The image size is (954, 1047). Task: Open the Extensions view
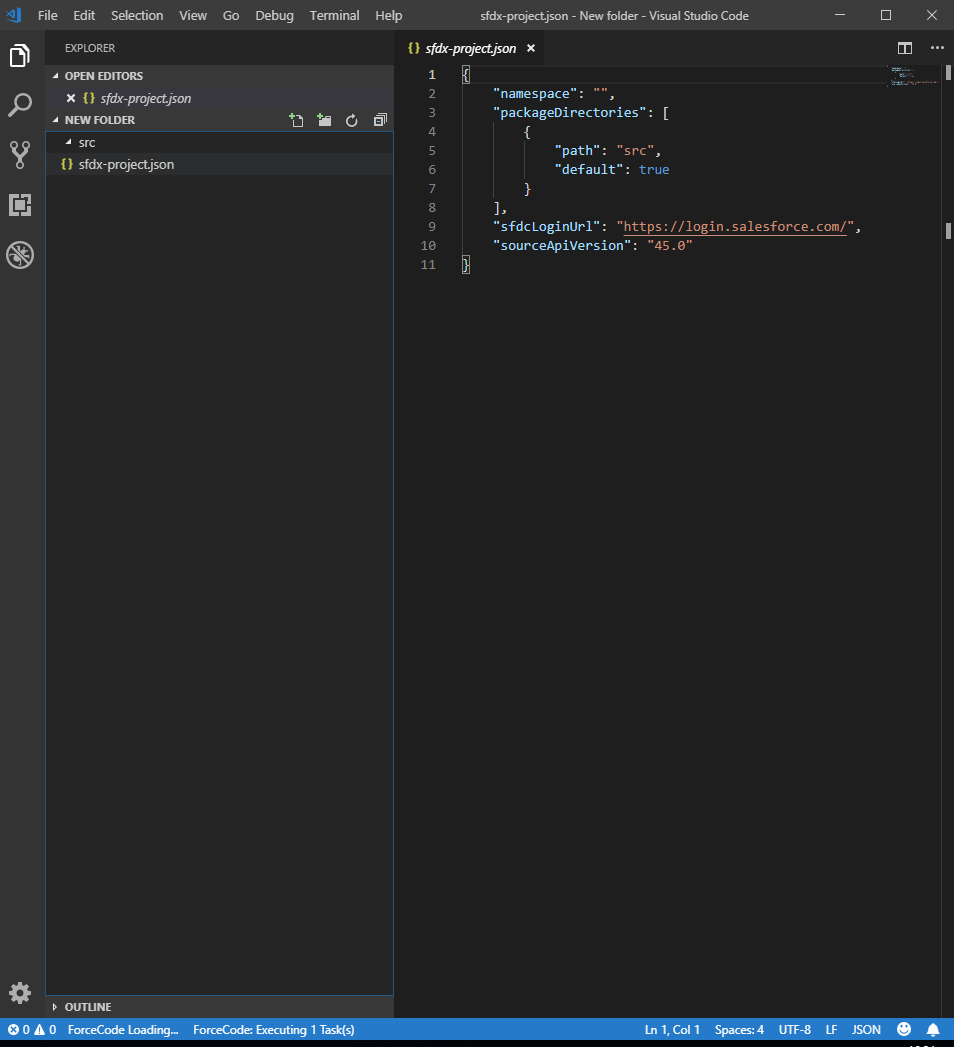click(19, 205)
